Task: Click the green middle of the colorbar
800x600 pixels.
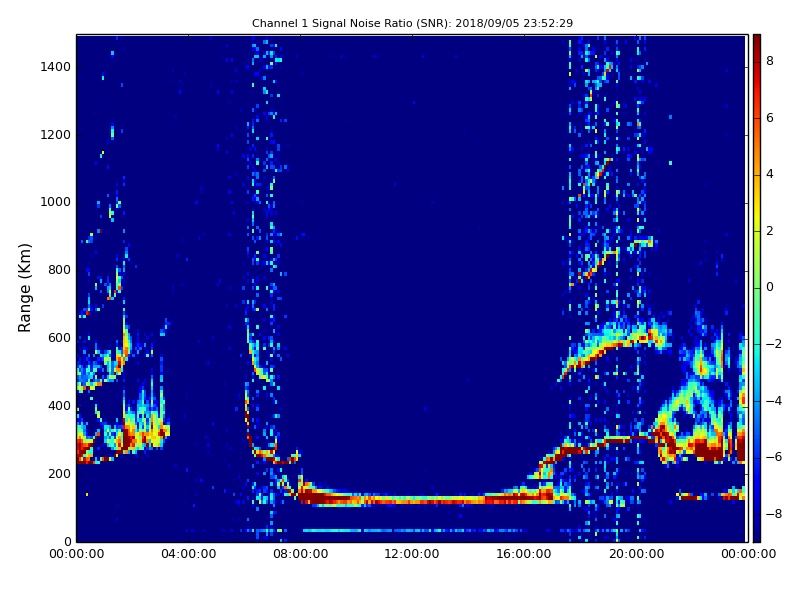Action: pos(757,288)
